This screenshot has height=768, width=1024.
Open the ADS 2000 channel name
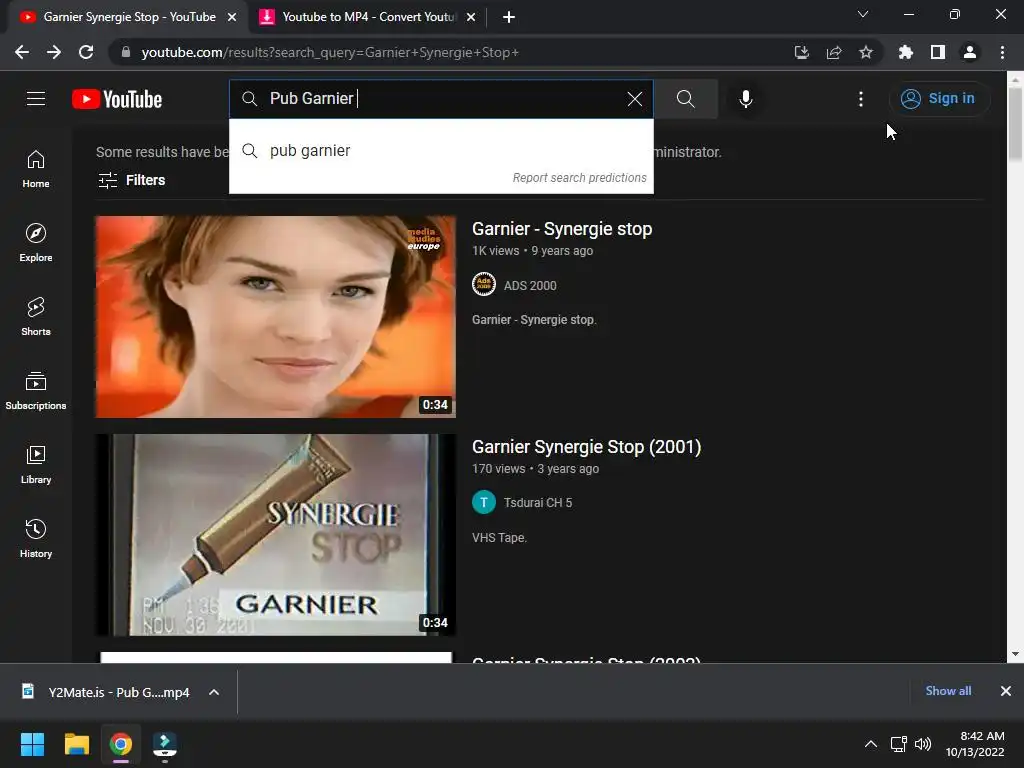click(x=530, y=285)
